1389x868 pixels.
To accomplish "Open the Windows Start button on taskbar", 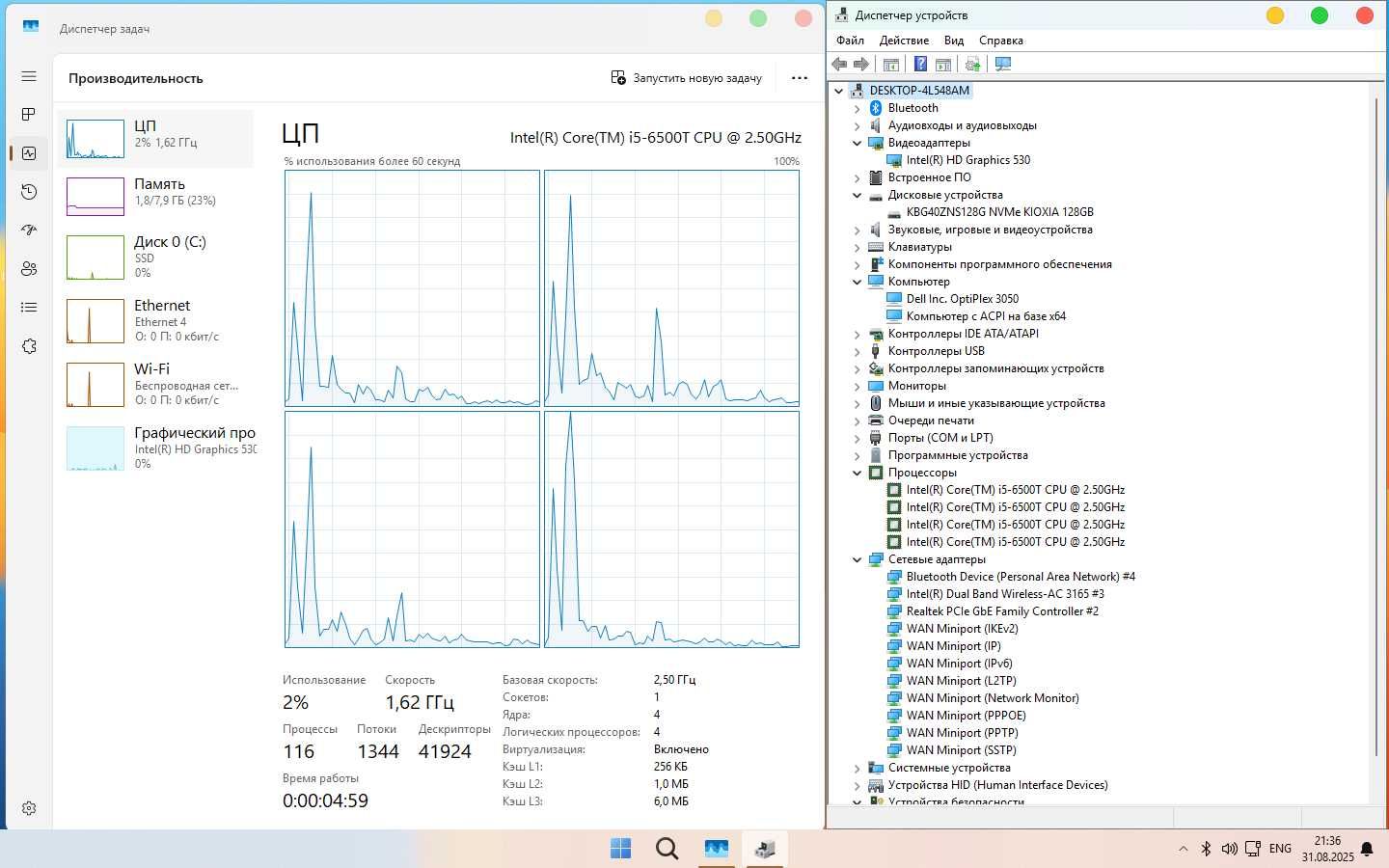I will (x=620, y=849).
